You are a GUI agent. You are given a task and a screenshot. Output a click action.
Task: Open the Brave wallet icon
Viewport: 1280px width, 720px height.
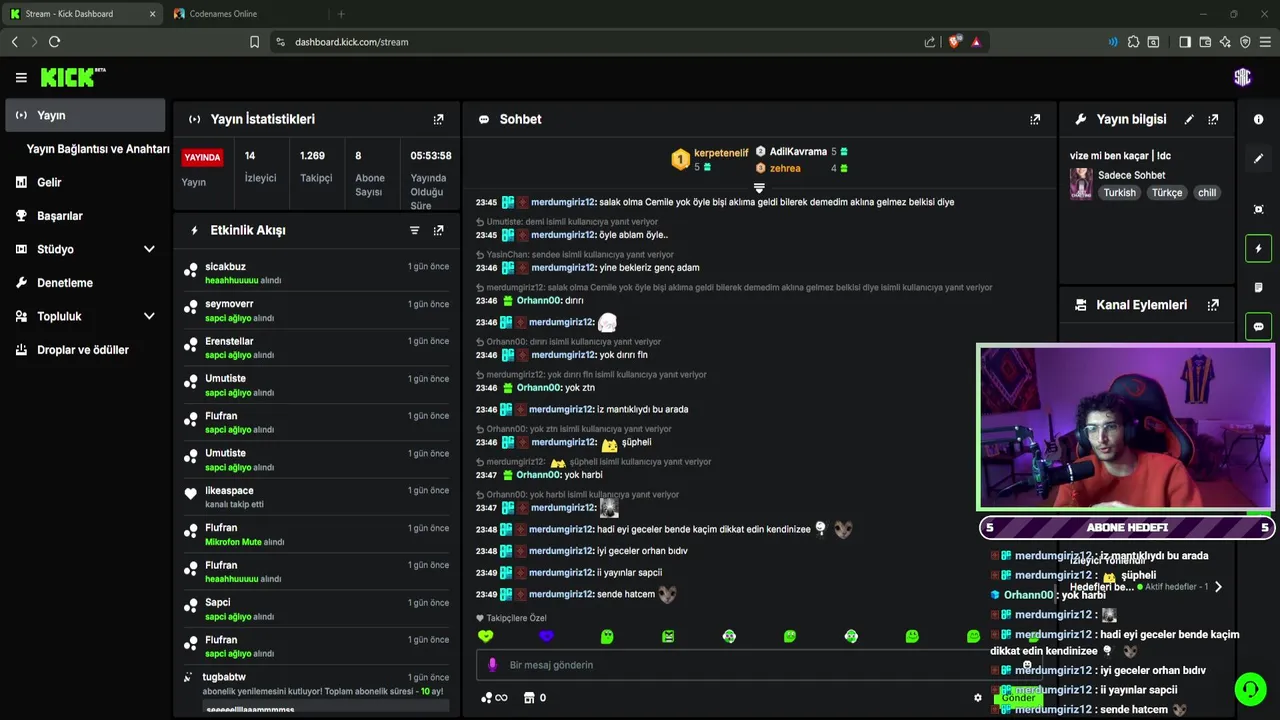tap(1205, 42)
